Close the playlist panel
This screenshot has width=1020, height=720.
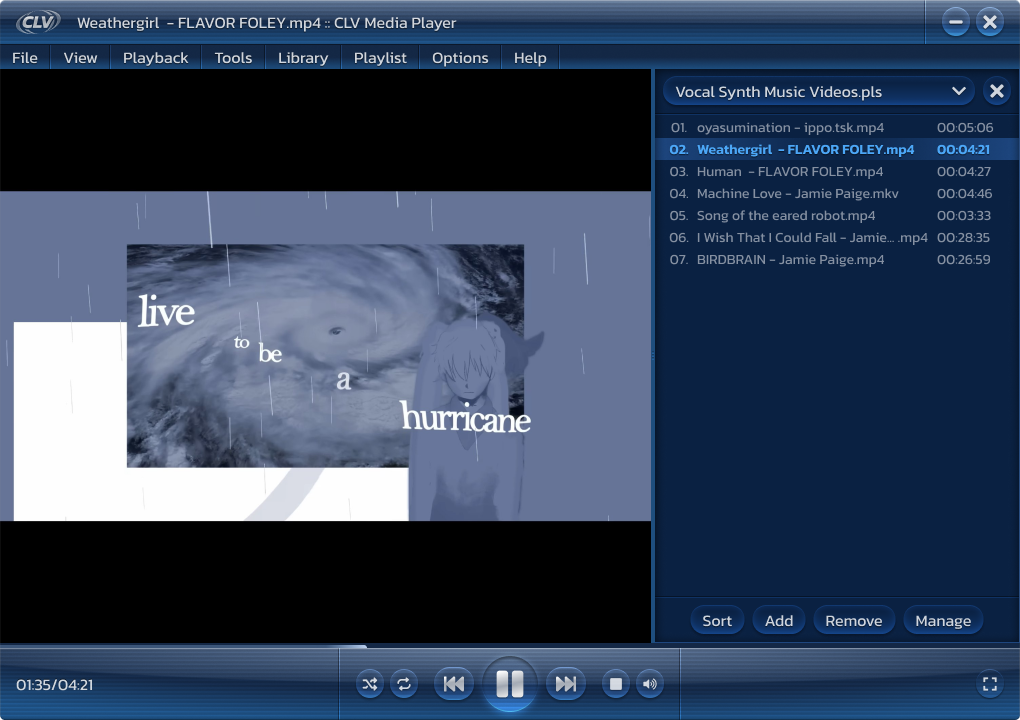point(996,91)
